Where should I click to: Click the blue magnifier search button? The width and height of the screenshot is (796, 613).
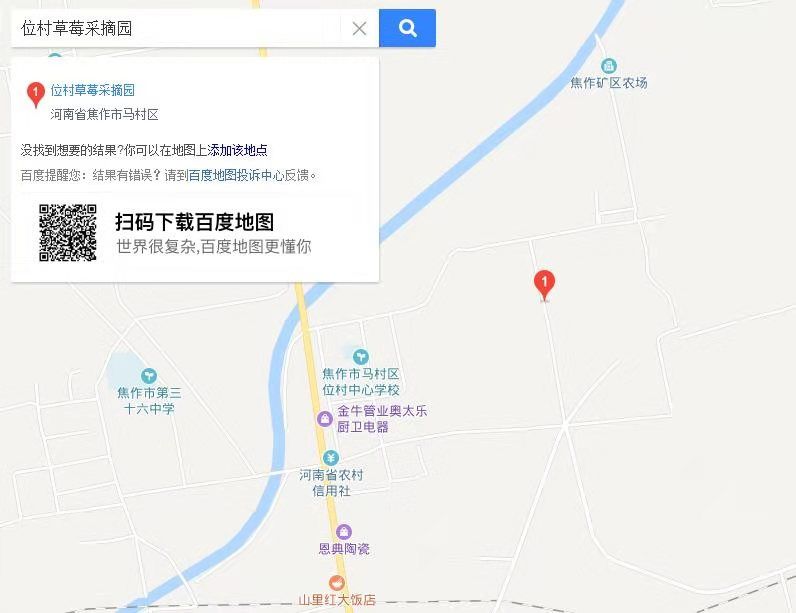point(407,28)
